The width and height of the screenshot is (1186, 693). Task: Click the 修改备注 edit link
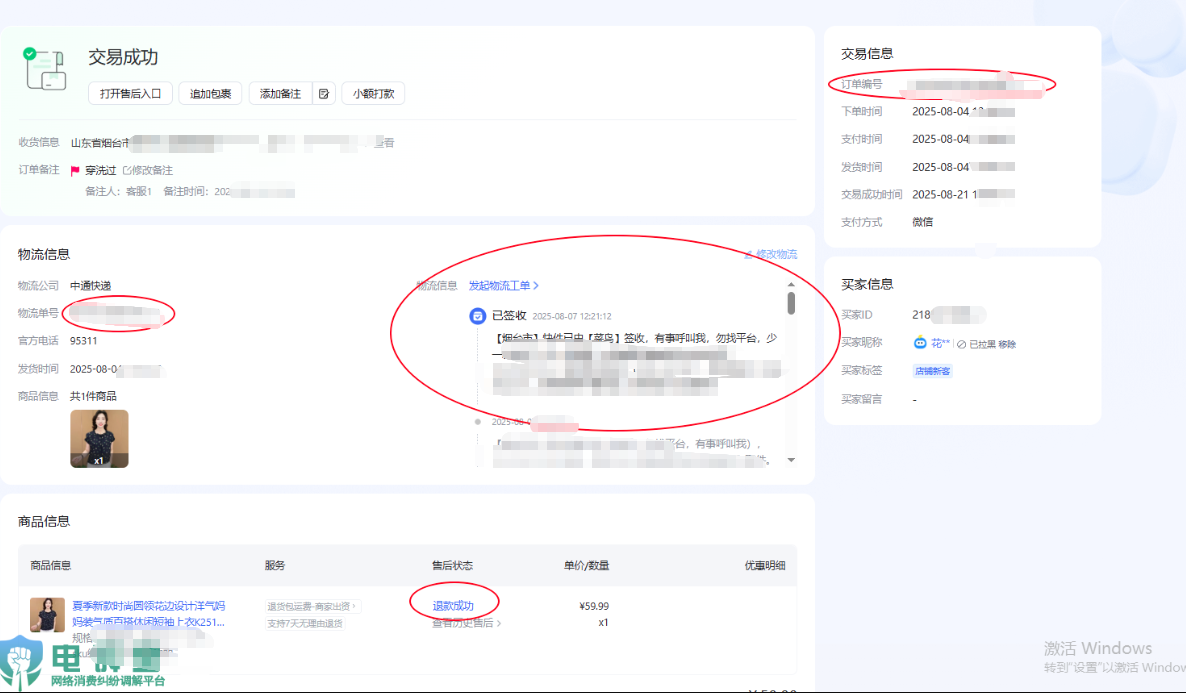[x=147, y=170]
